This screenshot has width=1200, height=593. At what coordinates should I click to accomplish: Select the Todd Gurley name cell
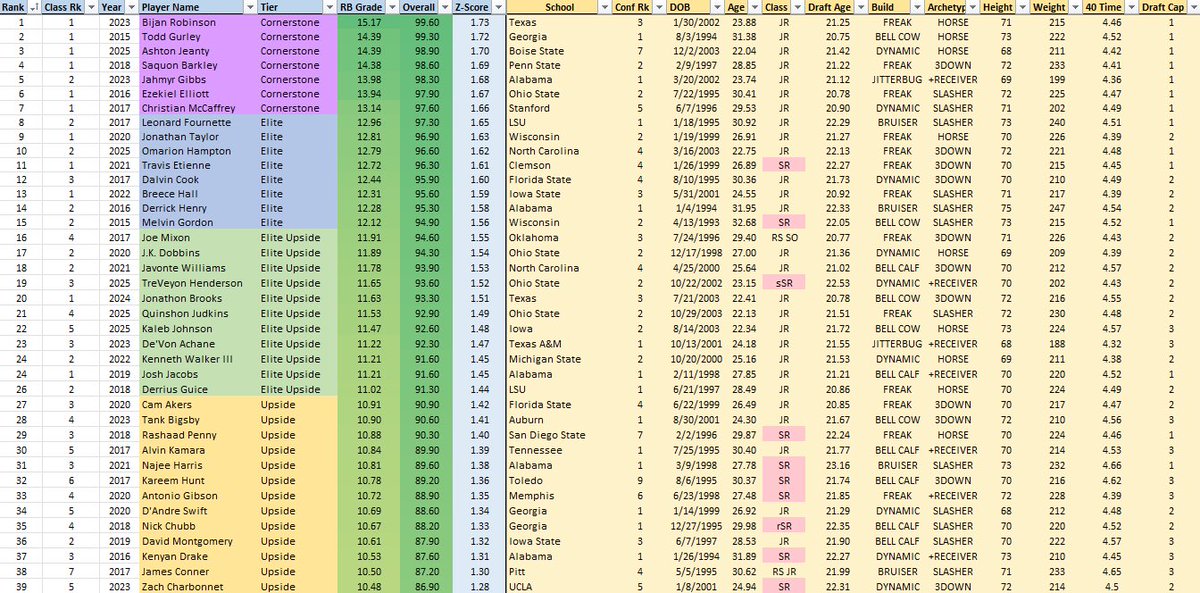pos(198,36)
